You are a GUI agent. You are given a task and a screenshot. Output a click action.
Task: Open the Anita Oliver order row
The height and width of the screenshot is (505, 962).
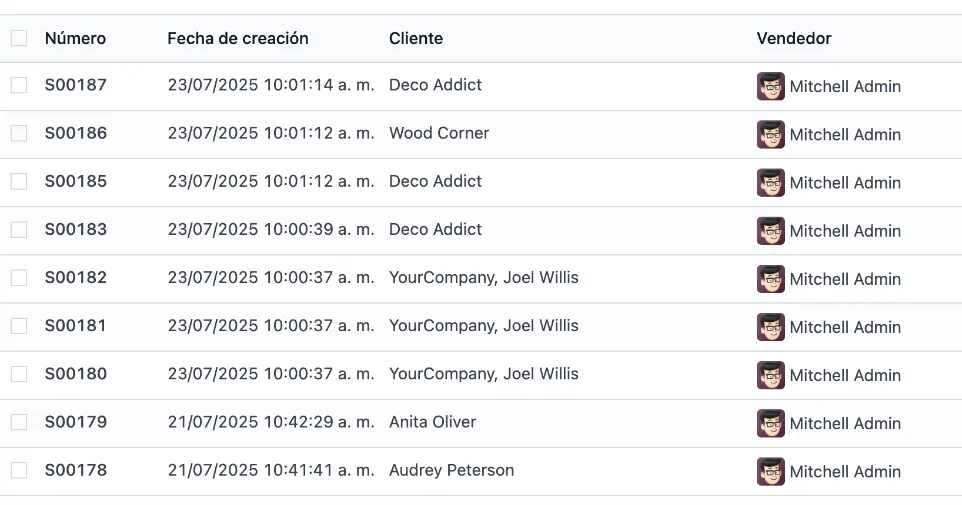click(x=432, y=422)
